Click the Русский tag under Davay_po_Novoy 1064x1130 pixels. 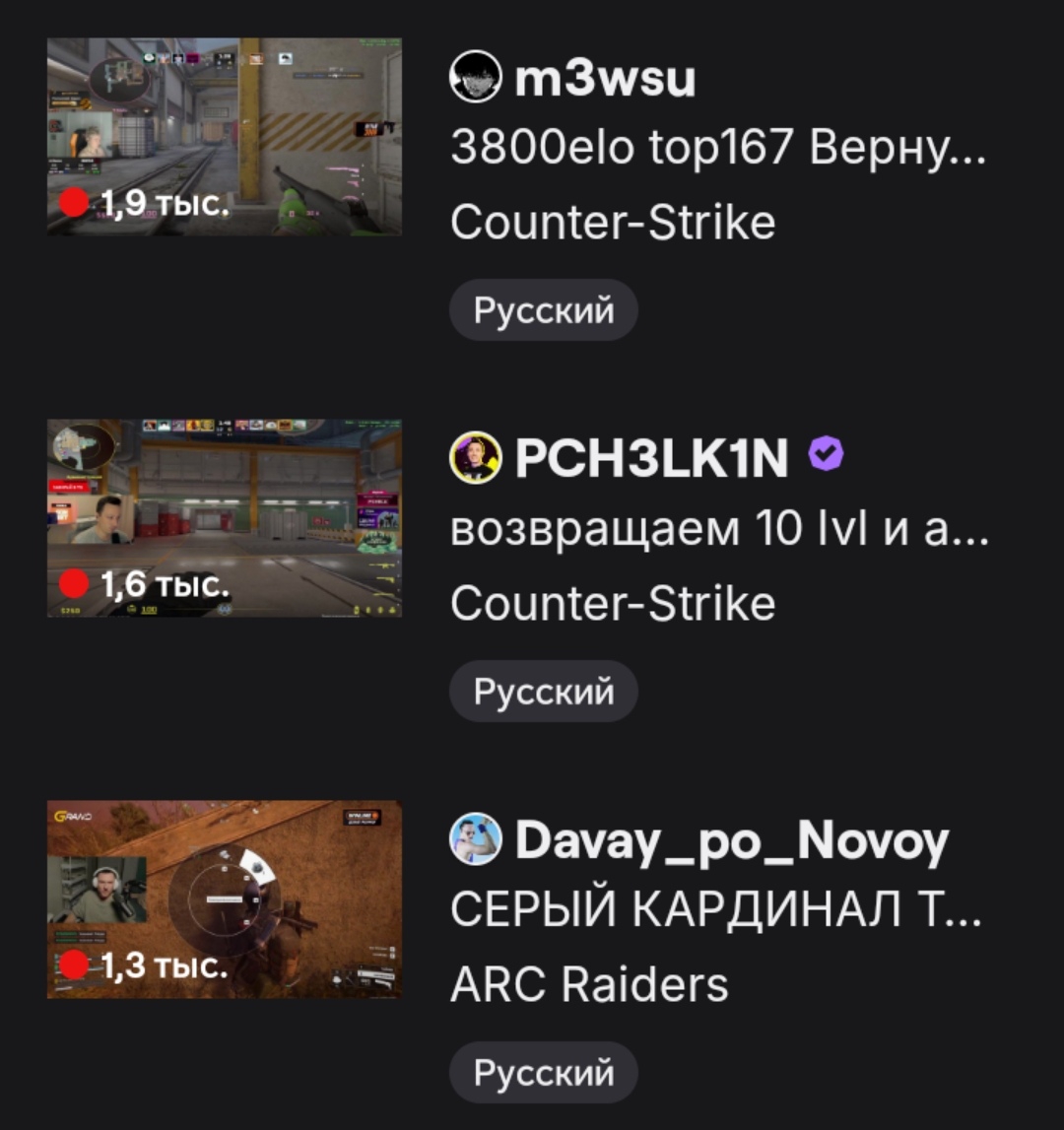[x=544, y=1072]
